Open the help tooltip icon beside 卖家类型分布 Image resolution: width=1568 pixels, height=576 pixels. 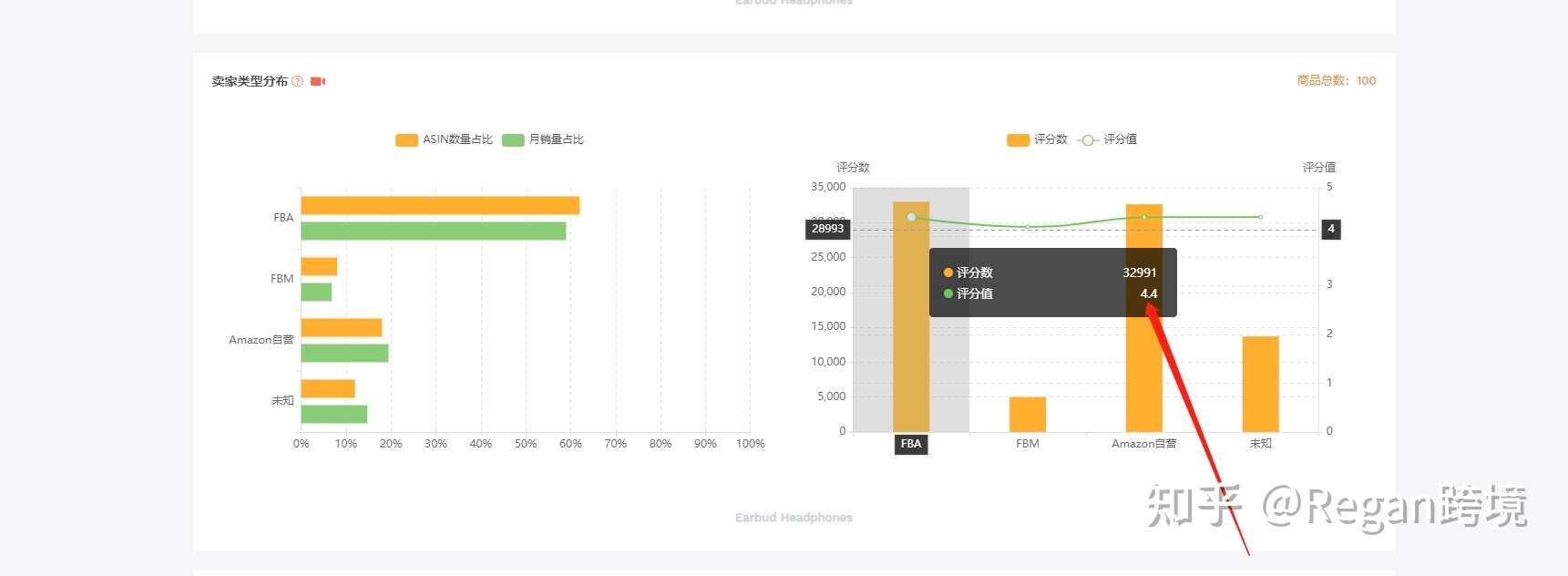point(297,81)
